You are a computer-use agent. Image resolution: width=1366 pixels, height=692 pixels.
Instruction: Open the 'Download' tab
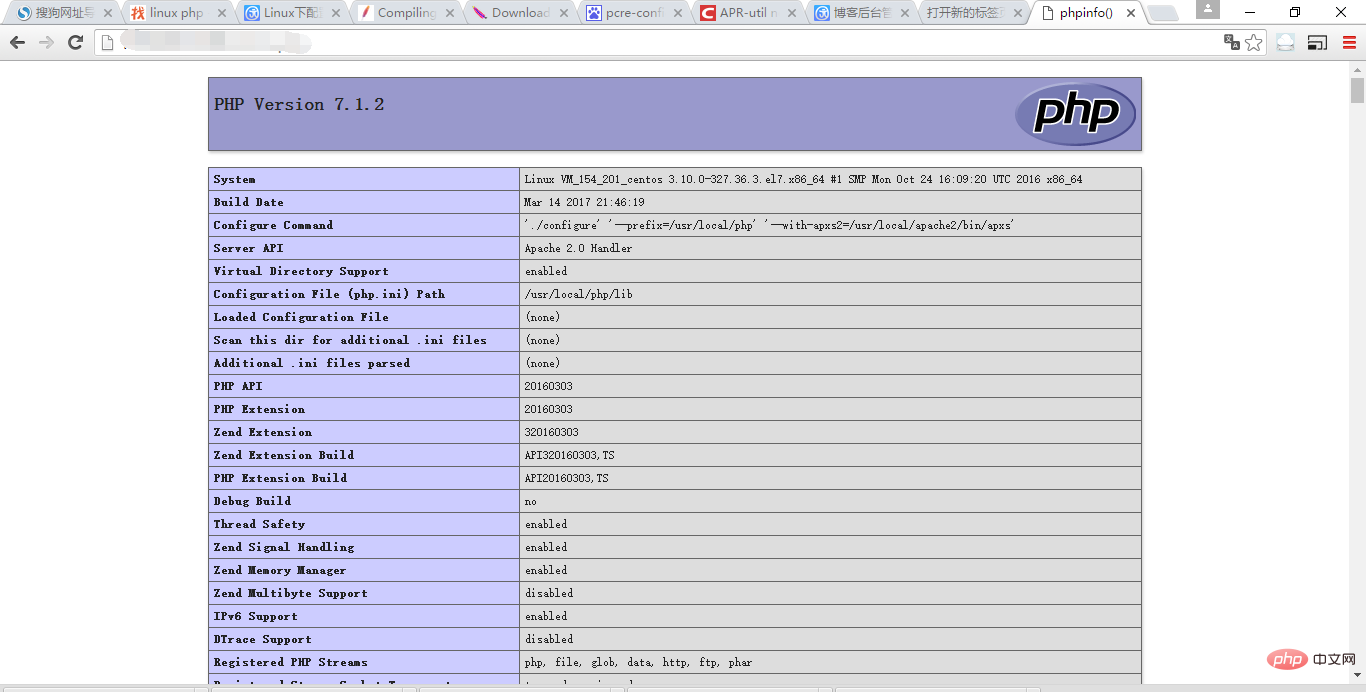[x=519, y=13]
